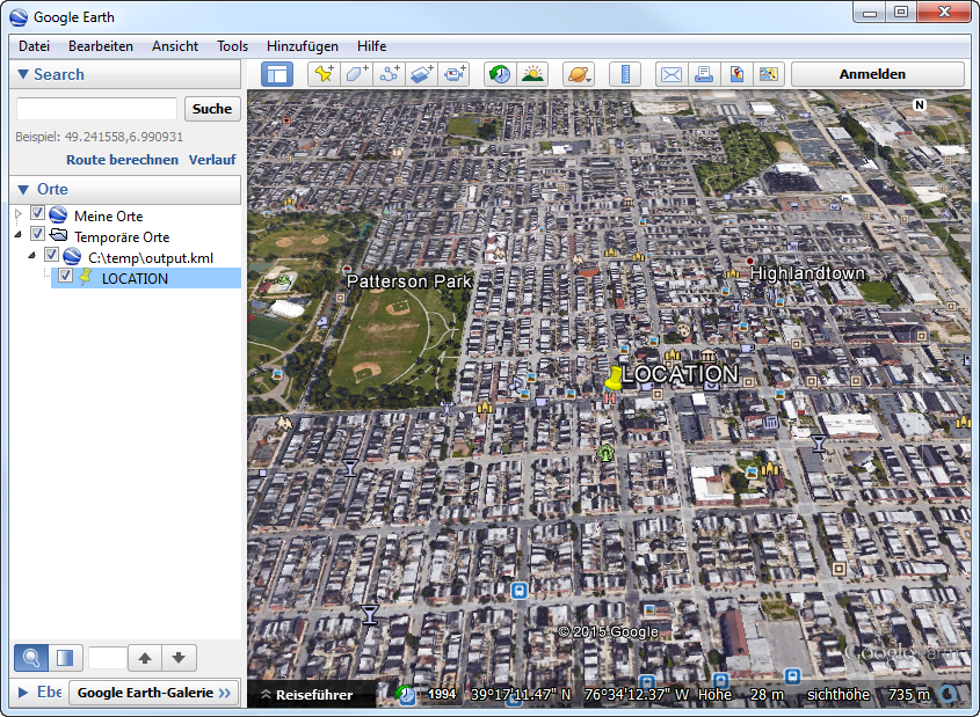Viewport: 980px width, 717px height.
Task: Expand the Meine Orte tree node
Action: click(17, 214)
